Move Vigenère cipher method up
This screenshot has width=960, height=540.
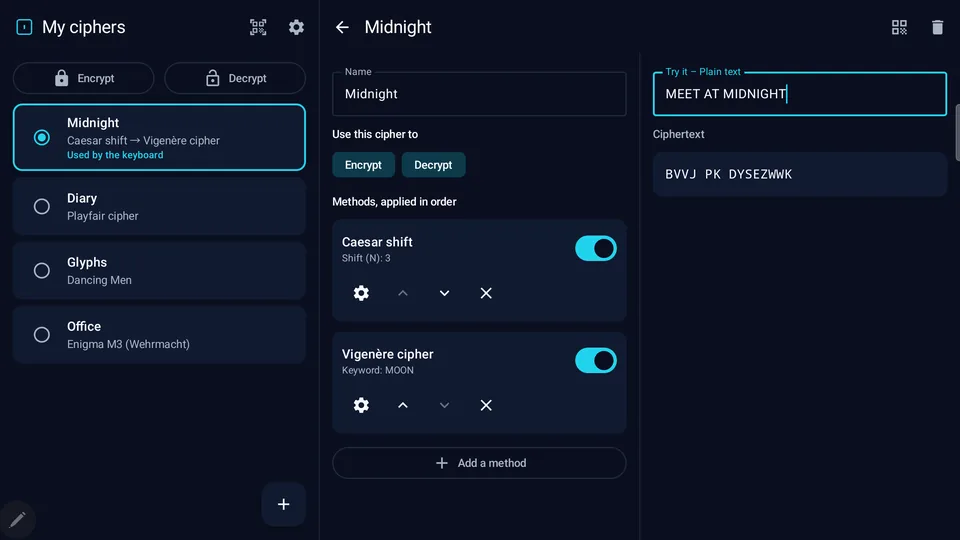403,405
